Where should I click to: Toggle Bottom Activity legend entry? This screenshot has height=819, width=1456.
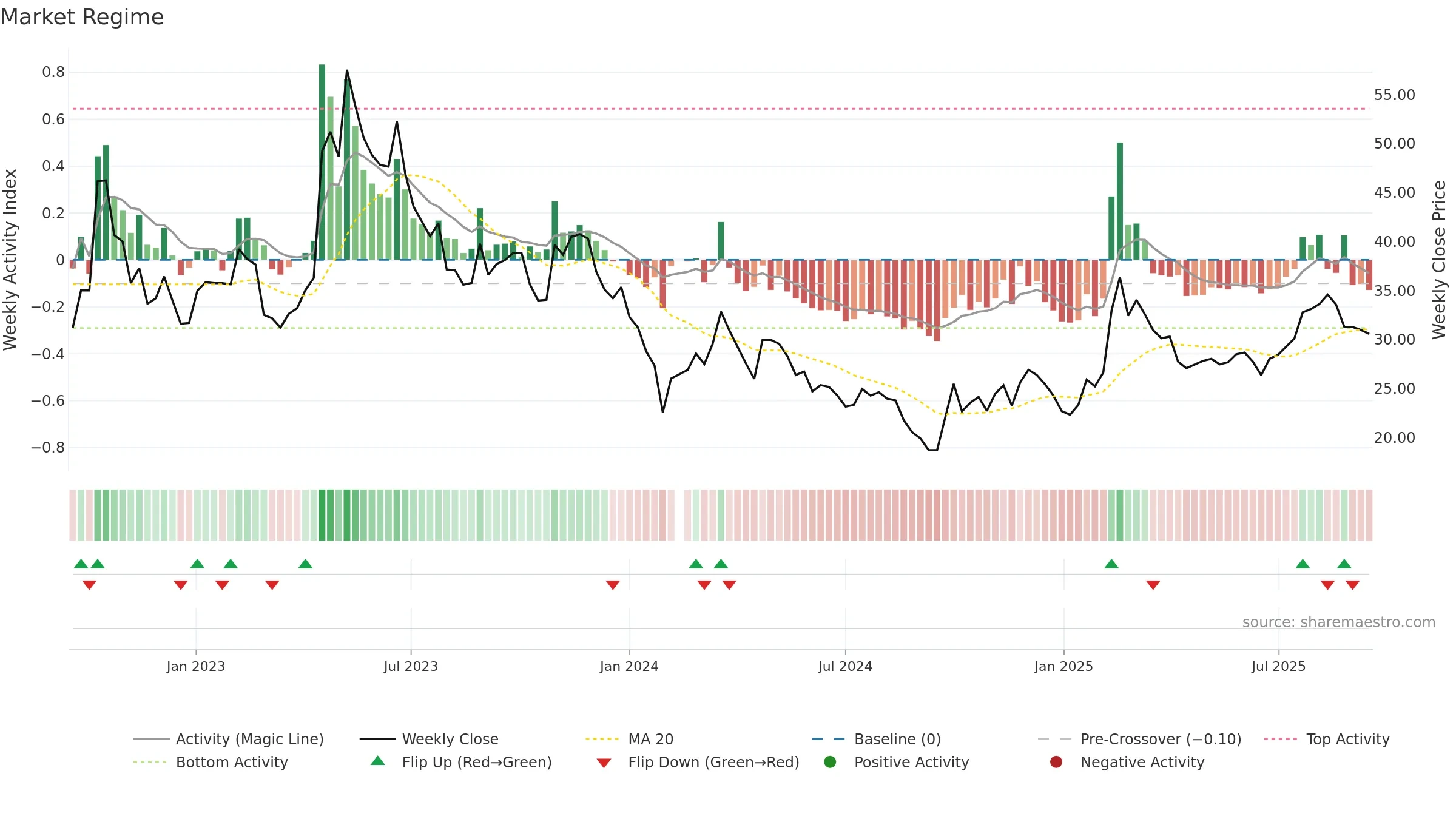pos(211,762)
